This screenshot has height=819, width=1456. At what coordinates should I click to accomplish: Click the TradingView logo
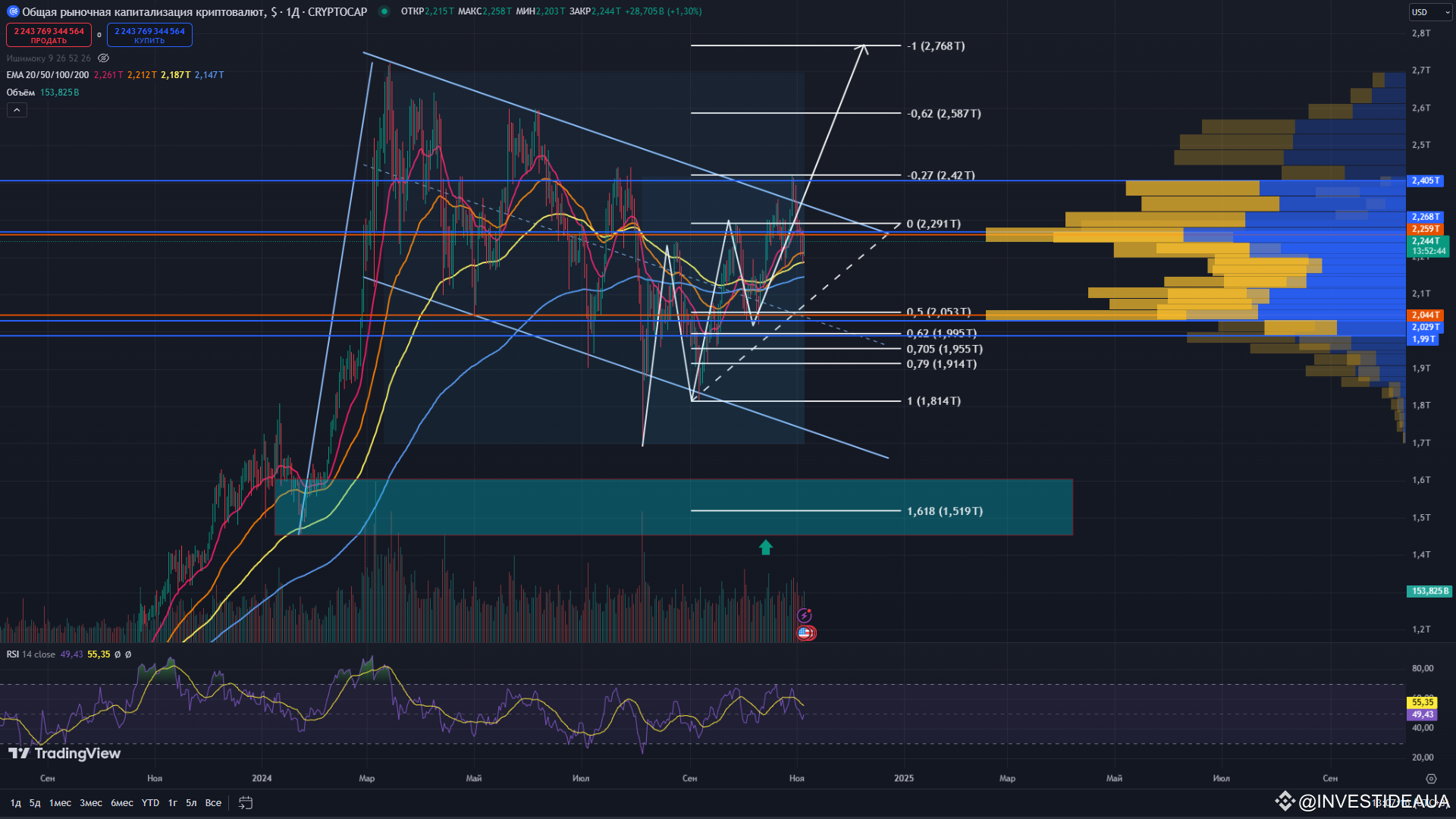coord(64,753)
